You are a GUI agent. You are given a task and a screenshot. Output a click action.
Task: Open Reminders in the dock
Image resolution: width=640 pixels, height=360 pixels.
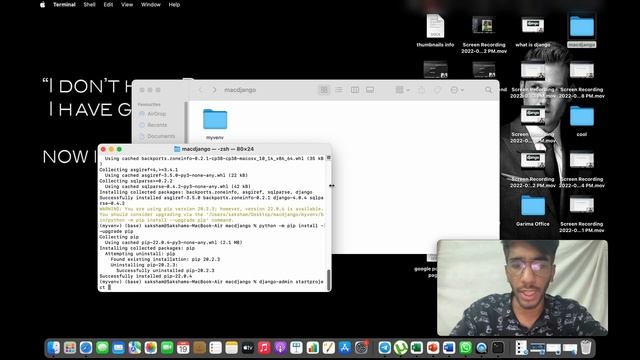coord(215,348)
